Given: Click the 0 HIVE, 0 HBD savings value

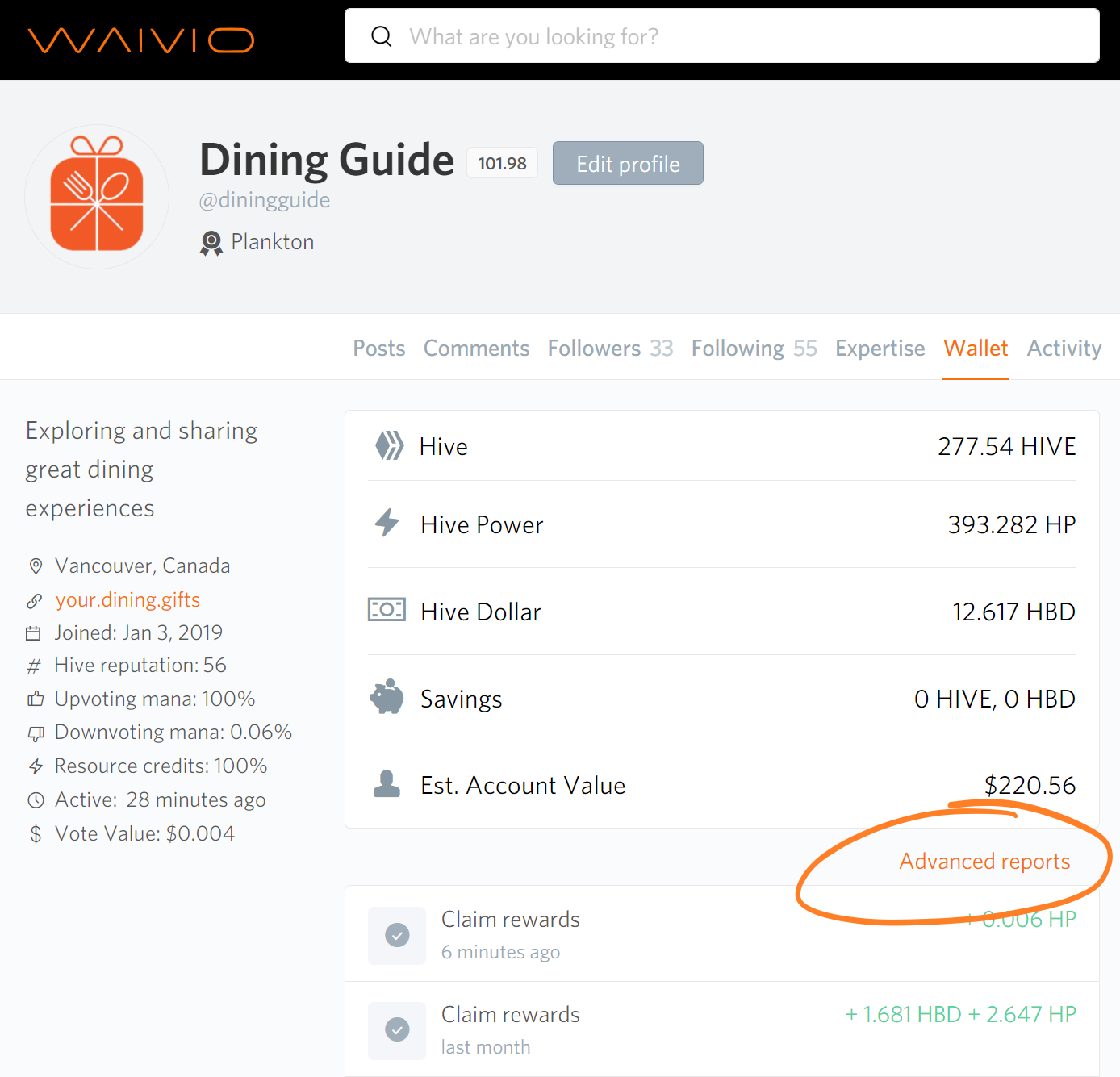Looking at the screenshot, I should click(x=994, y=699).
